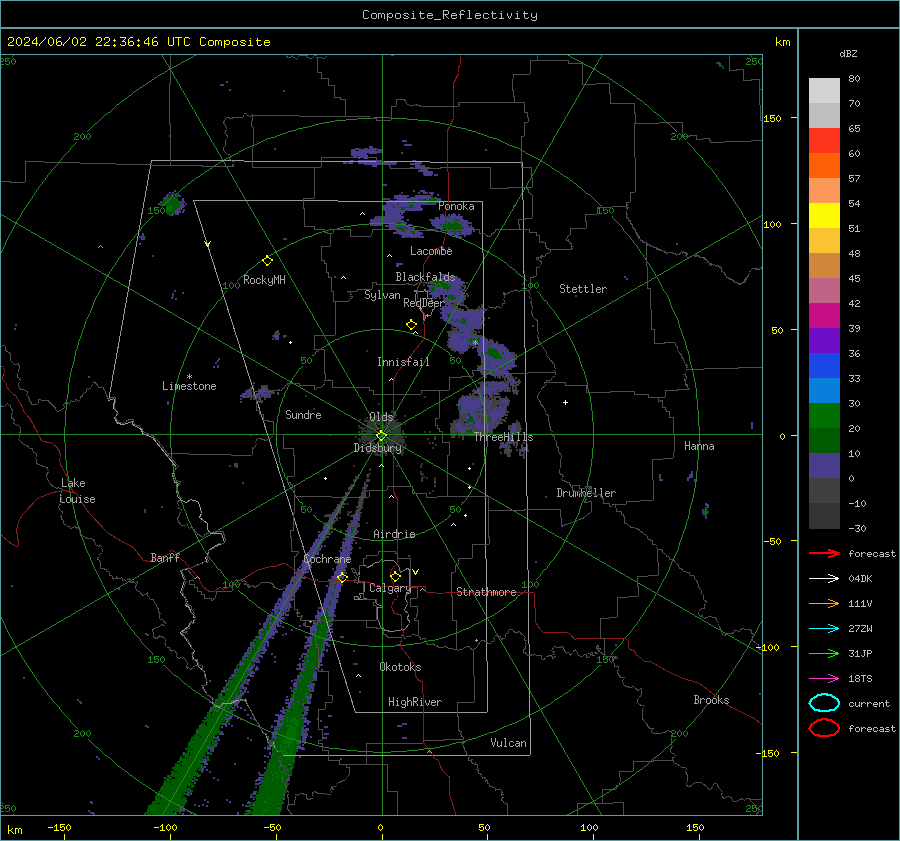This screenshot has height=841, width=900.
Task: Click the yellow V marker beside Calgary
Action: tap(416, 572)
